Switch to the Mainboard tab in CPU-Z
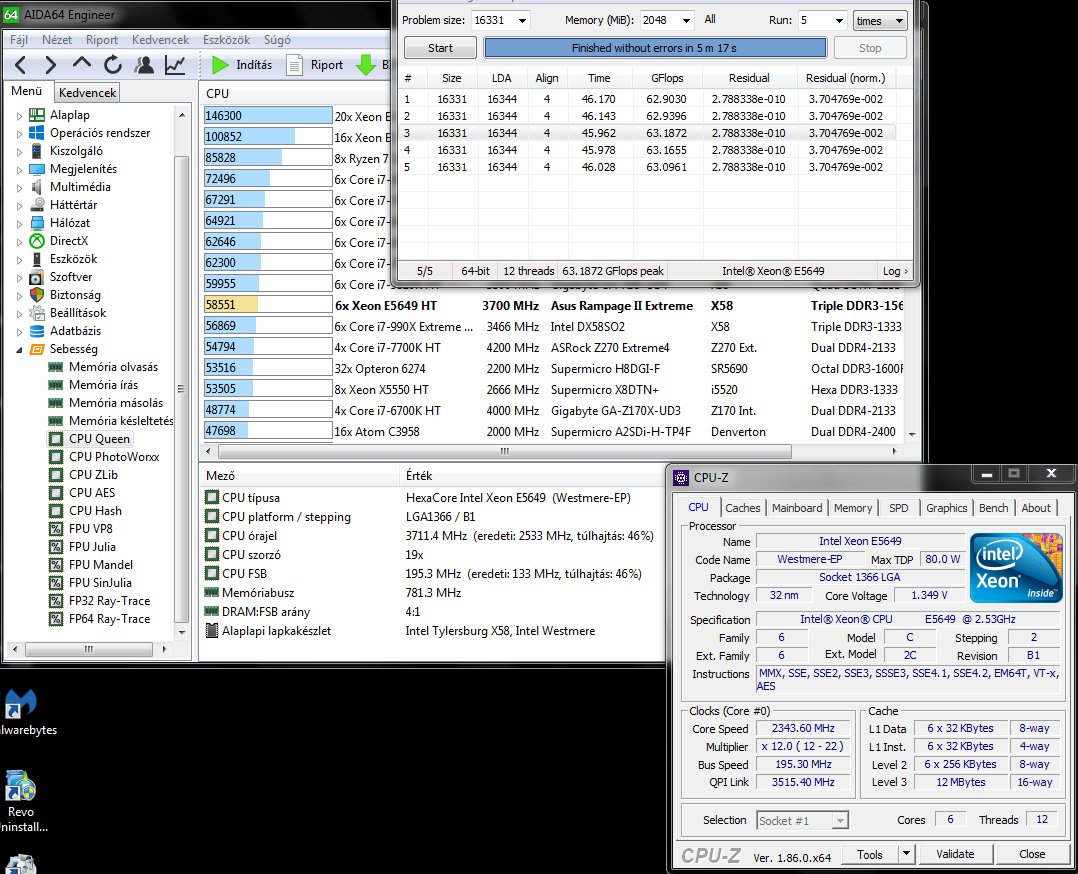 [x=797, y=507]
